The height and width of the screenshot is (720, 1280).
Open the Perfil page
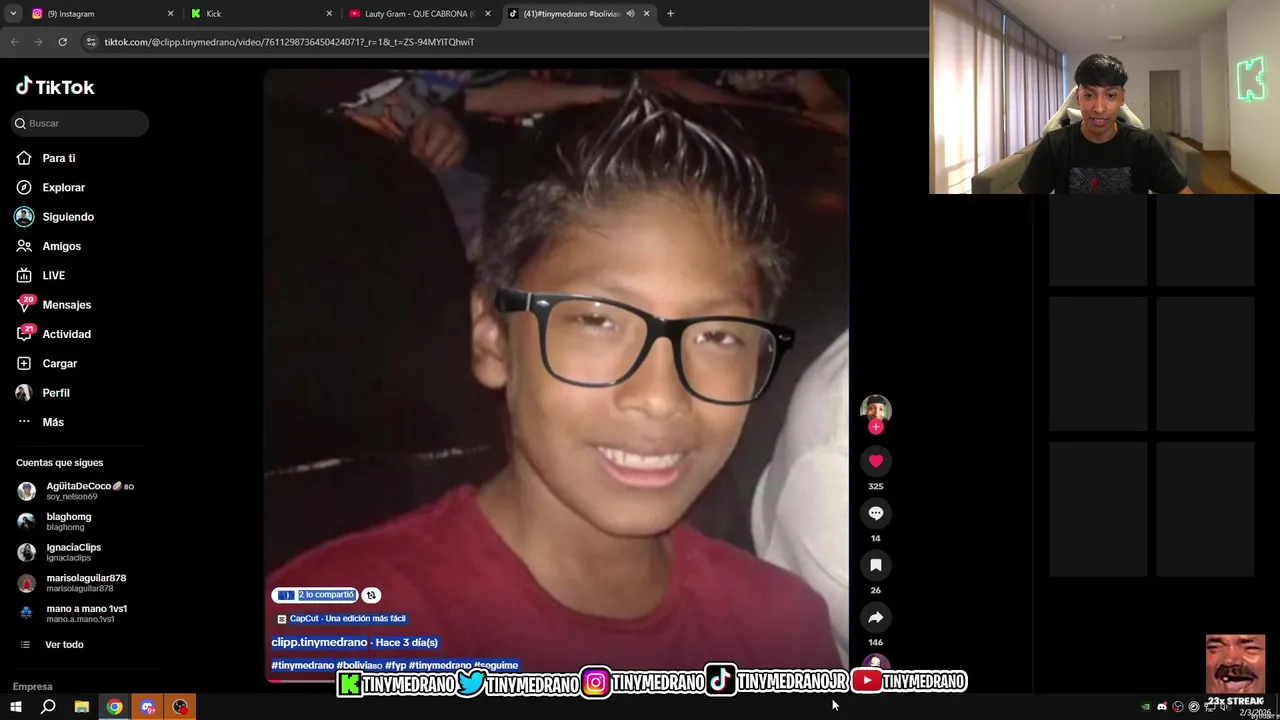pos(55,393)
